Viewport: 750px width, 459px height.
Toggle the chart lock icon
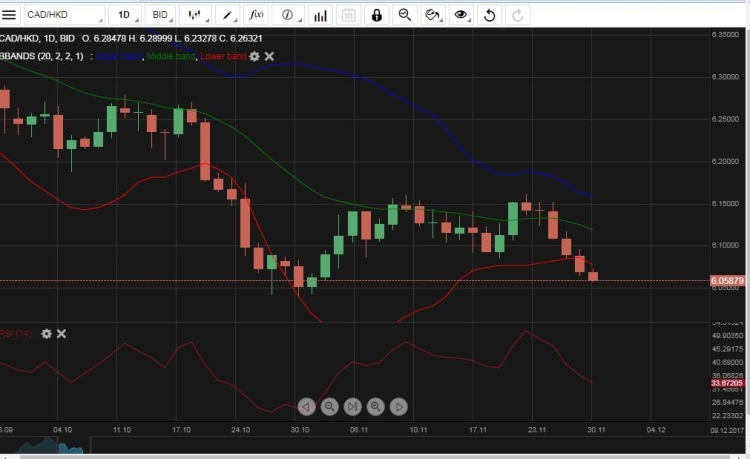click(376, 15)
